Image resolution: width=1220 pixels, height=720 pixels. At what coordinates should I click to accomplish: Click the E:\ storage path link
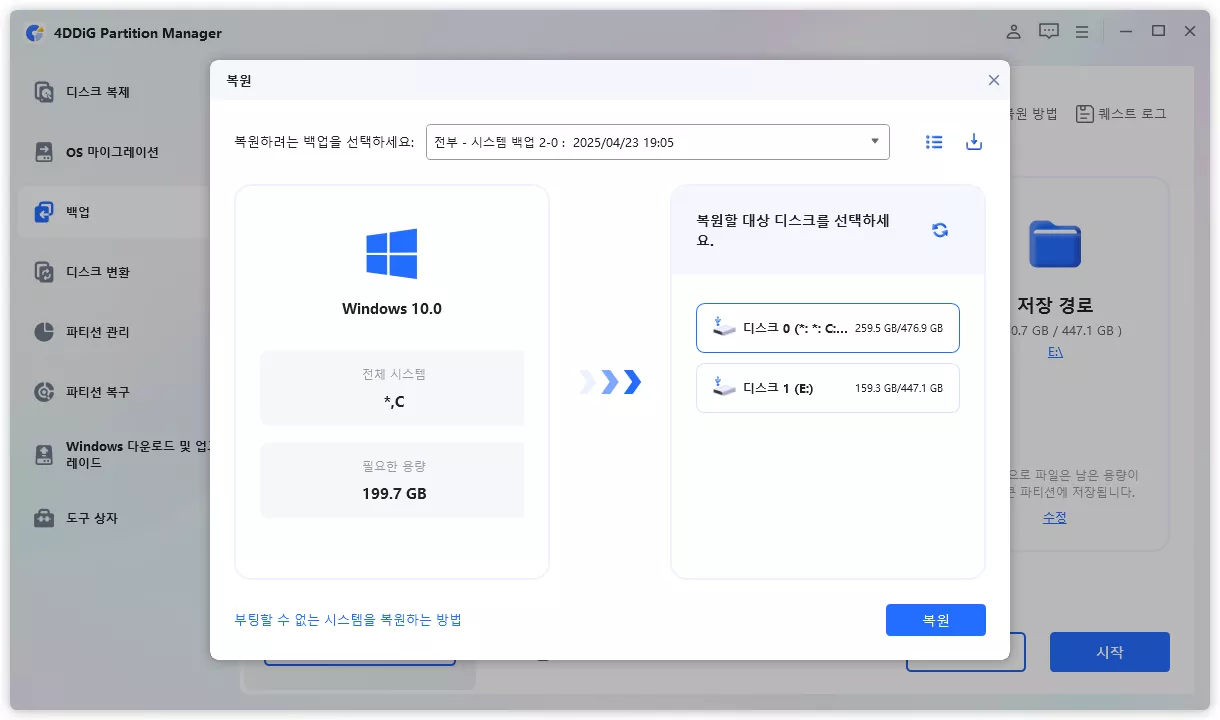coord(1055,352)
